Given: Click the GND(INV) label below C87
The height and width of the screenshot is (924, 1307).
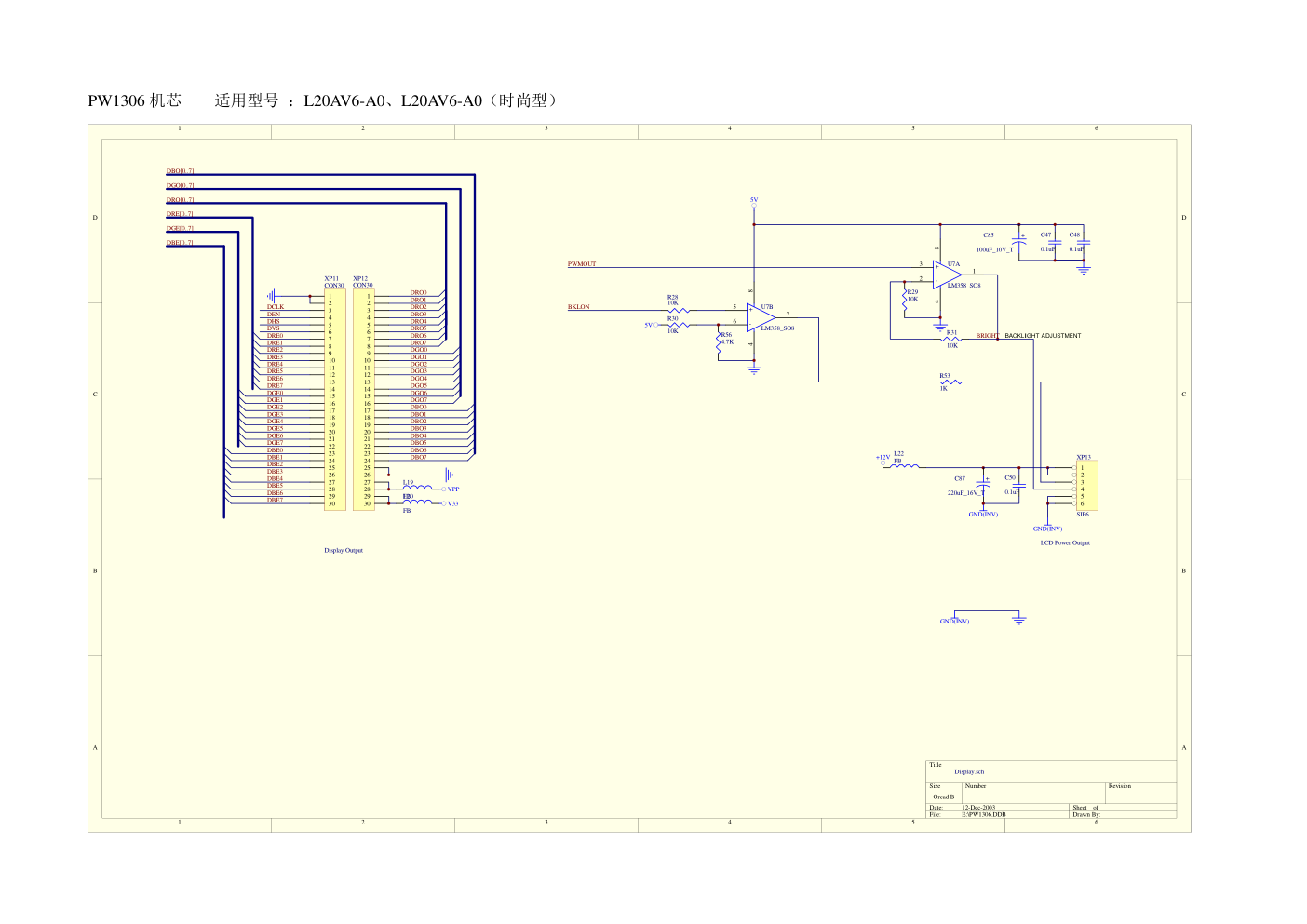Looking at the screenshot, I should [983, 515].
